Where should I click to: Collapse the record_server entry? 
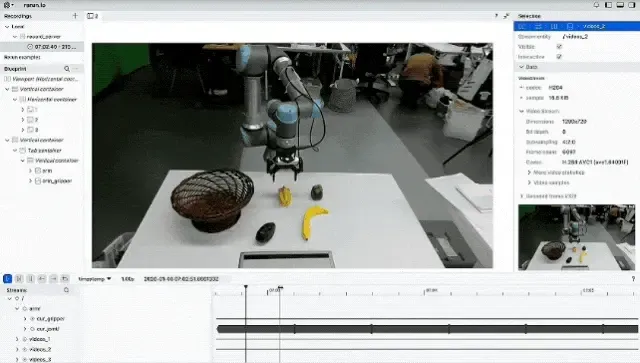(15, 37)
